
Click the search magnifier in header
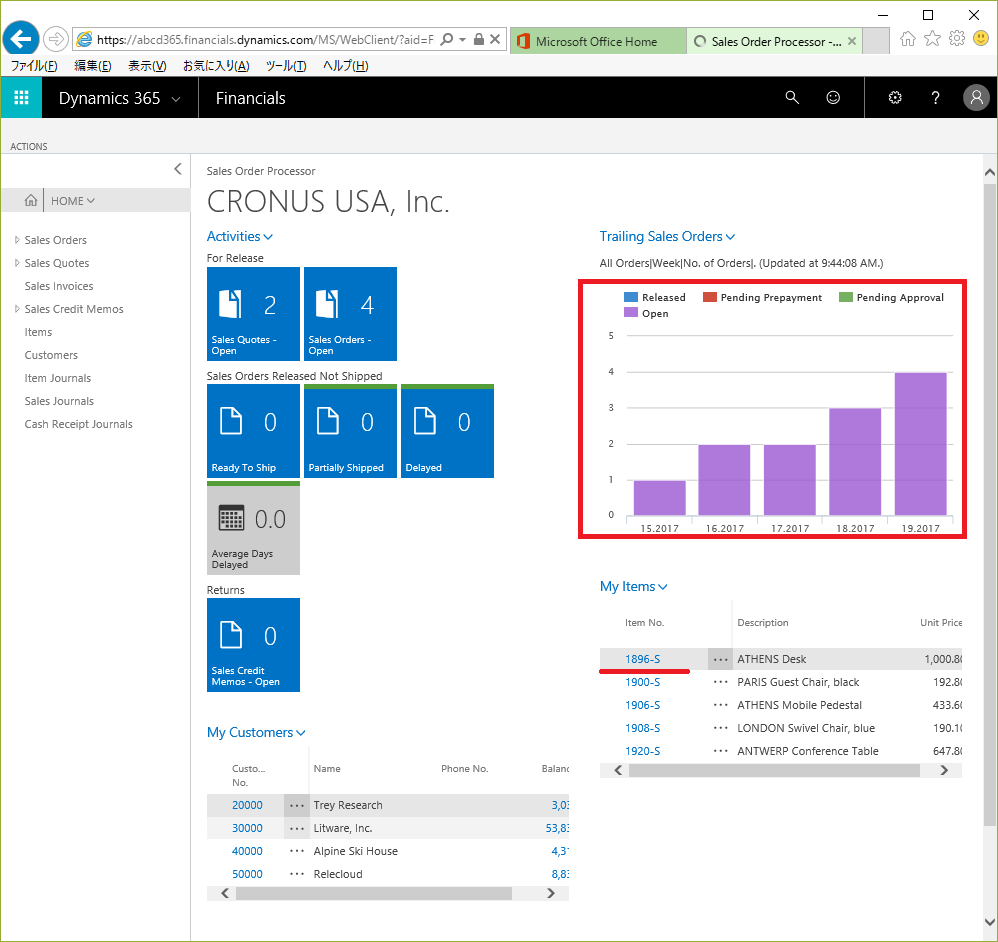(x=792, y=97)
